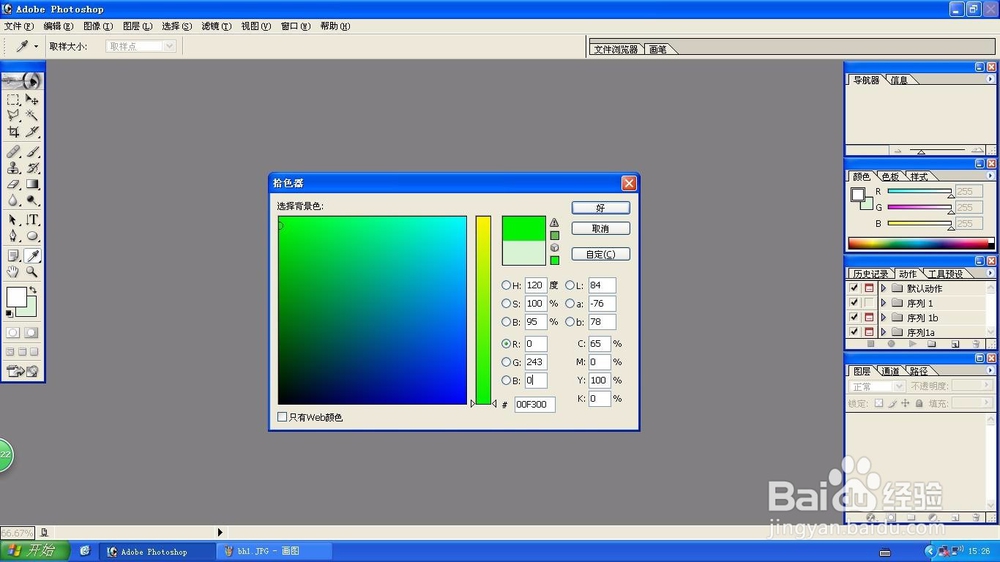Click the 开始 Start button
This screenshot has width=1000, height=562.
pos(34,551)
